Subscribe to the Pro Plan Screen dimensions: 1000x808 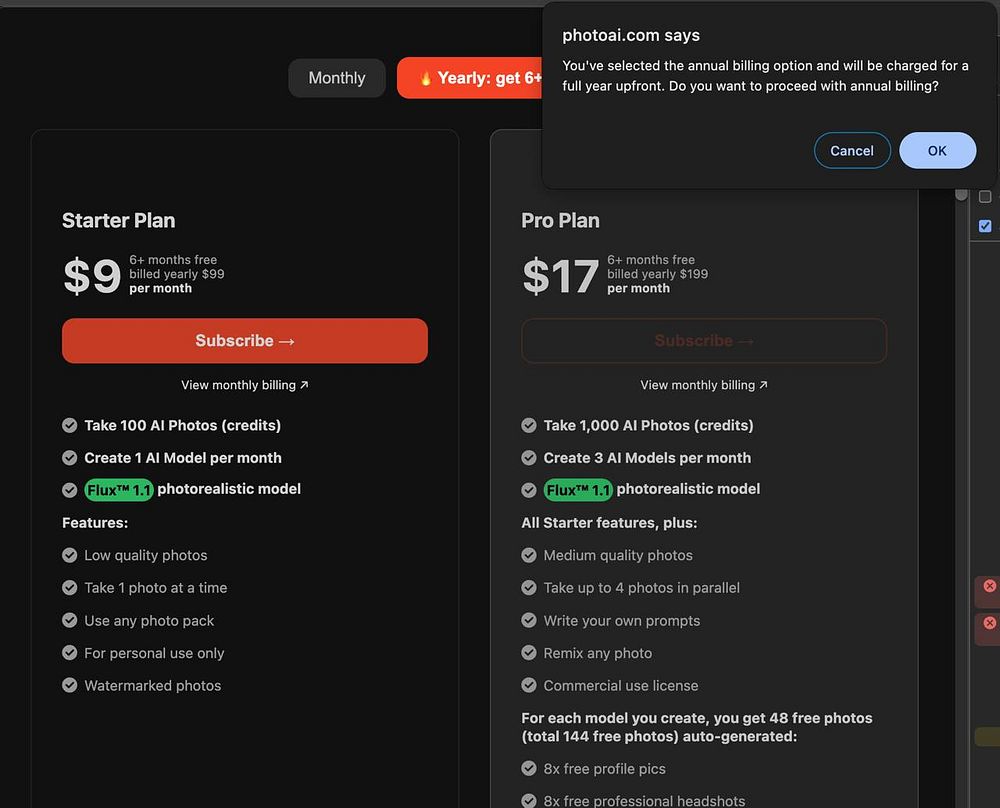coord(704,341)
